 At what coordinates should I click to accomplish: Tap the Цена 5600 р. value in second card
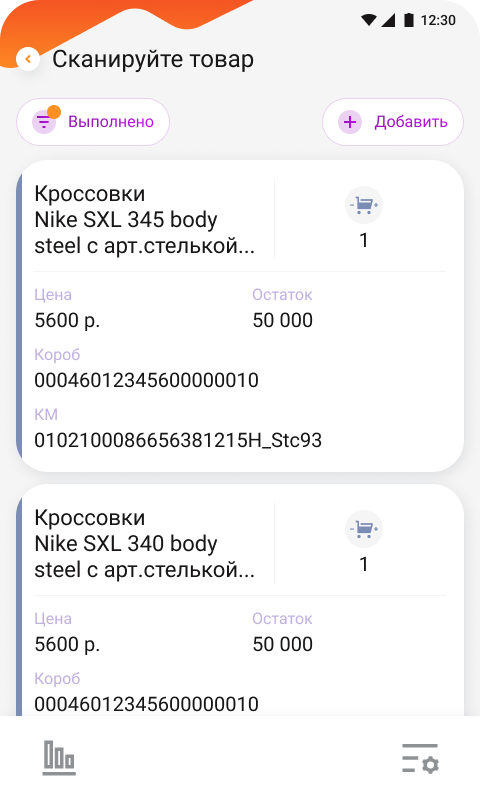[x=67, y=644]
